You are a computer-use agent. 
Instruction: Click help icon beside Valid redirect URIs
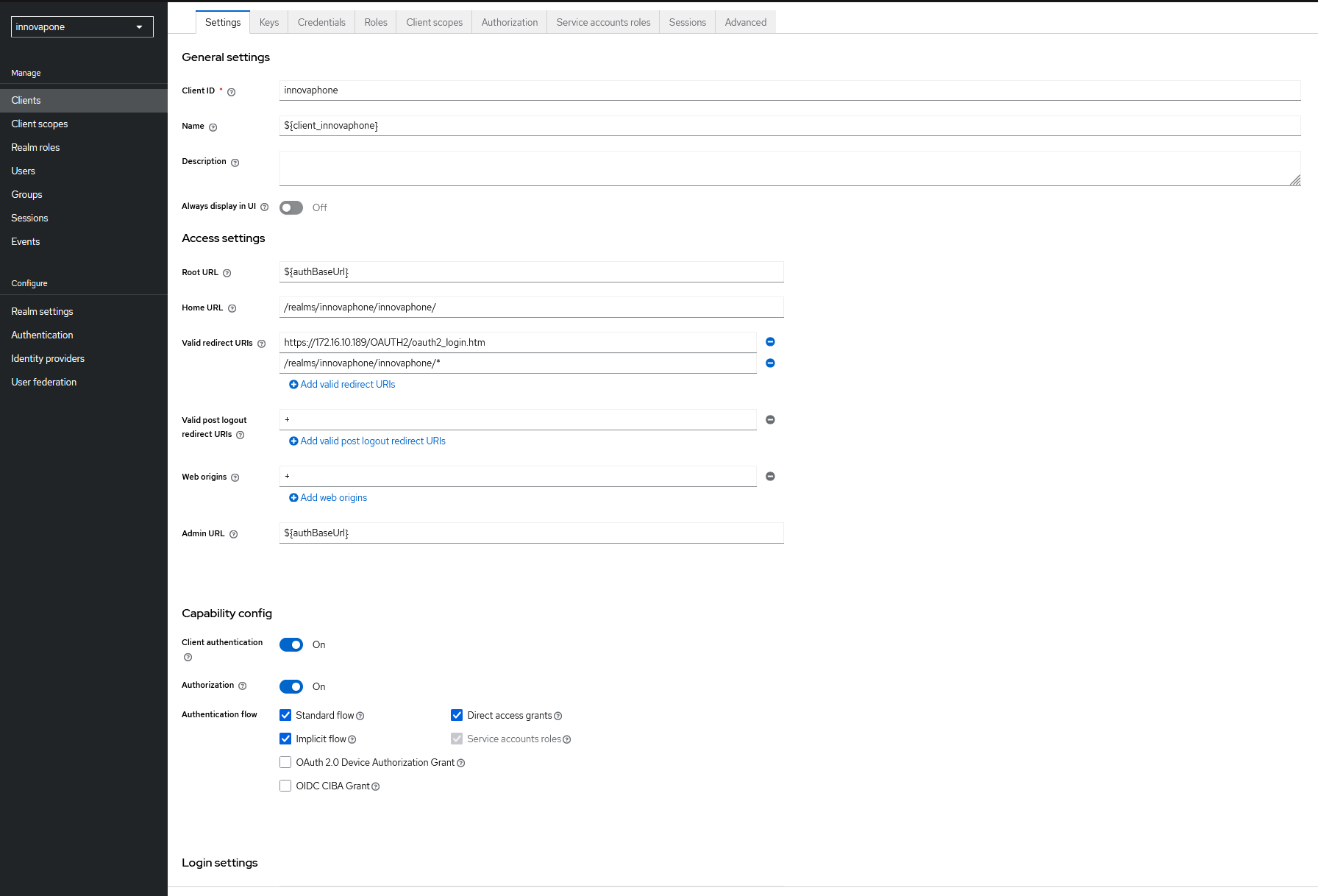261,344
